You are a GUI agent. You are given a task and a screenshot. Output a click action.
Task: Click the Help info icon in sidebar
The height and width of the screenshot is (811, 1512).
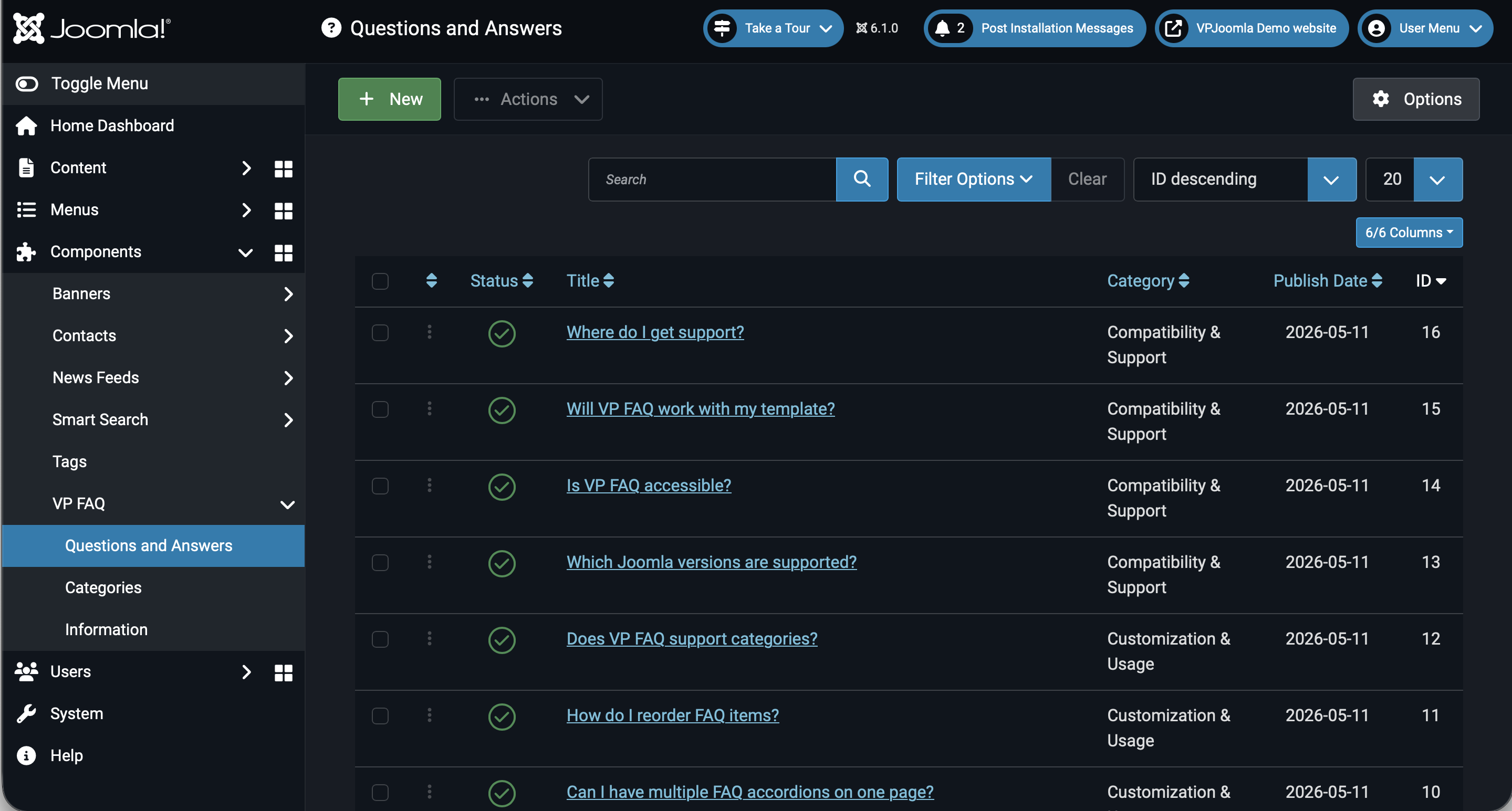pyautogui.click(x=26, y=755)
